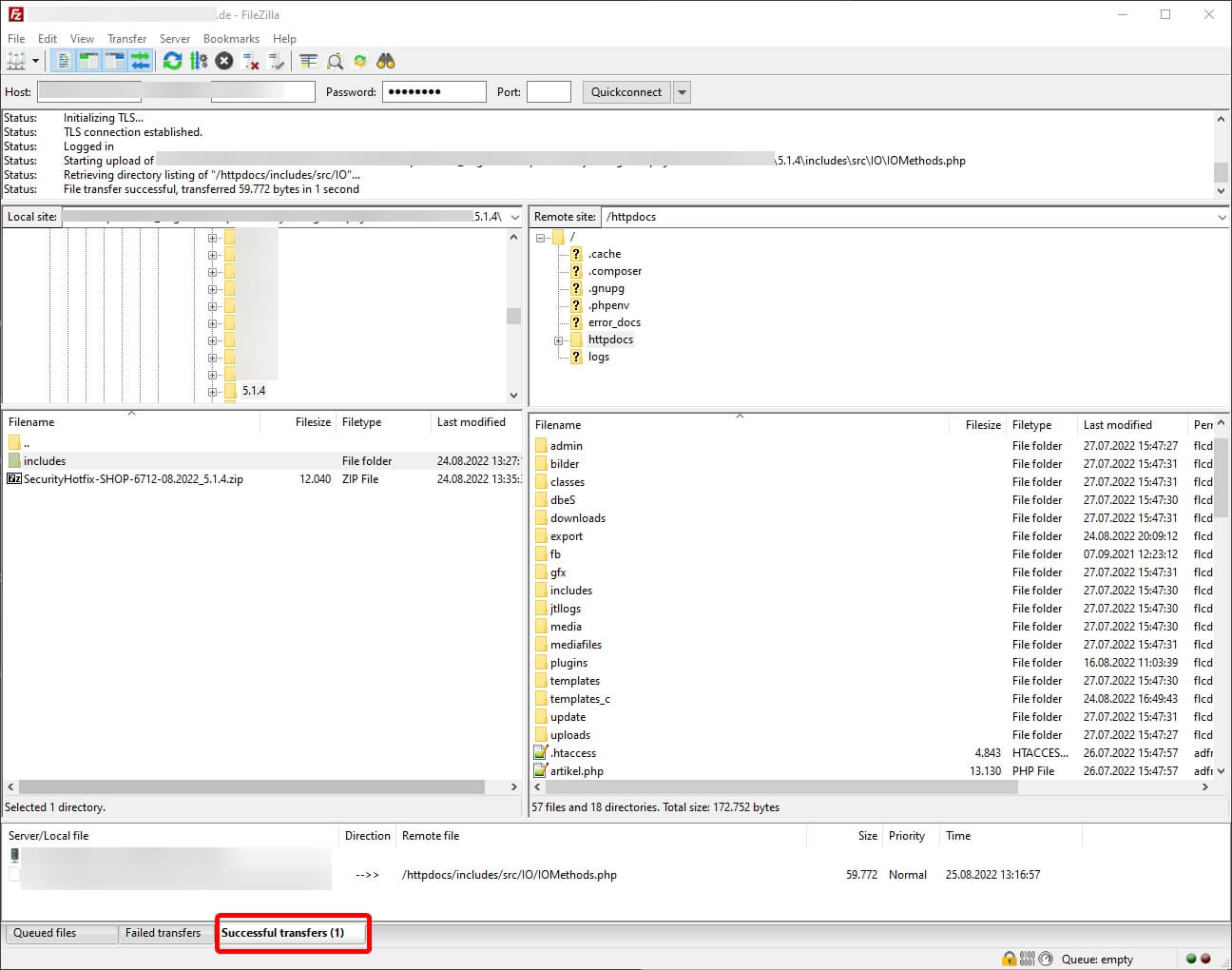Expand the httpdocs folder in remote tree
The image size is (1232, 970).
559,340
